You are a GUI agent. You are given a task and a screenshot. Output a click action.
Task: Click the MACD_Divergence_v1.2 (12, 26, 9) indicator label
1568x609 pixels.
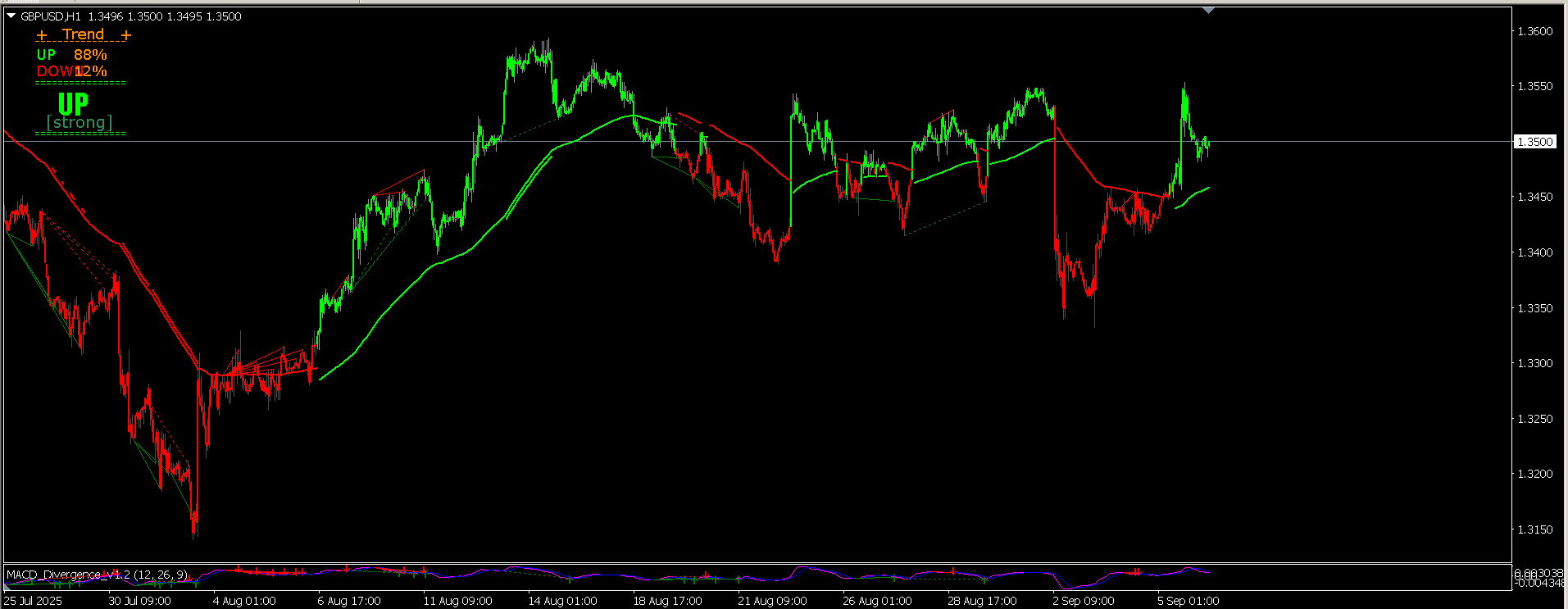pyautogui.click(x=97, y=575)
